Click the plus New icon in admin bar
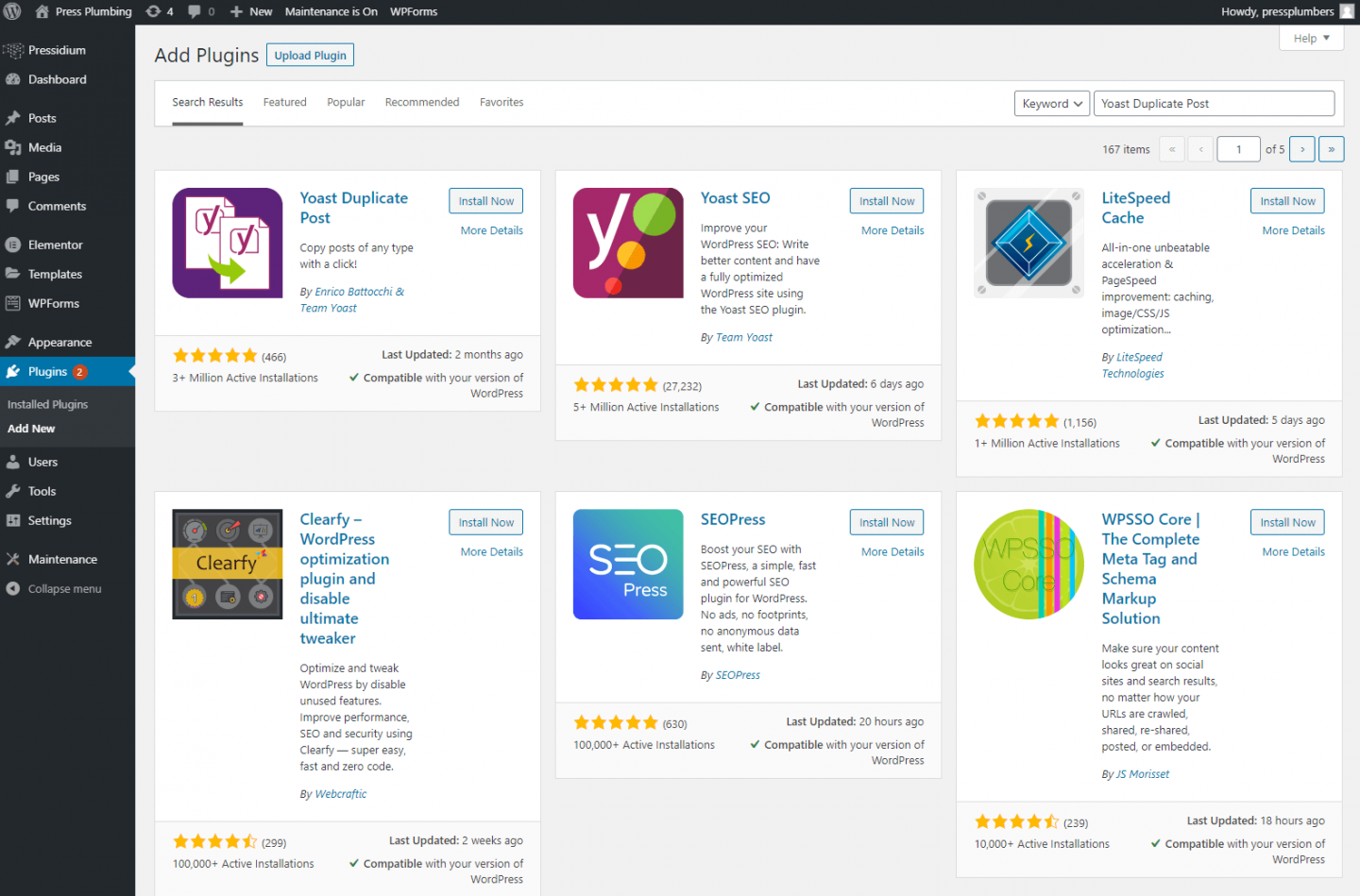 click(237, 11)
